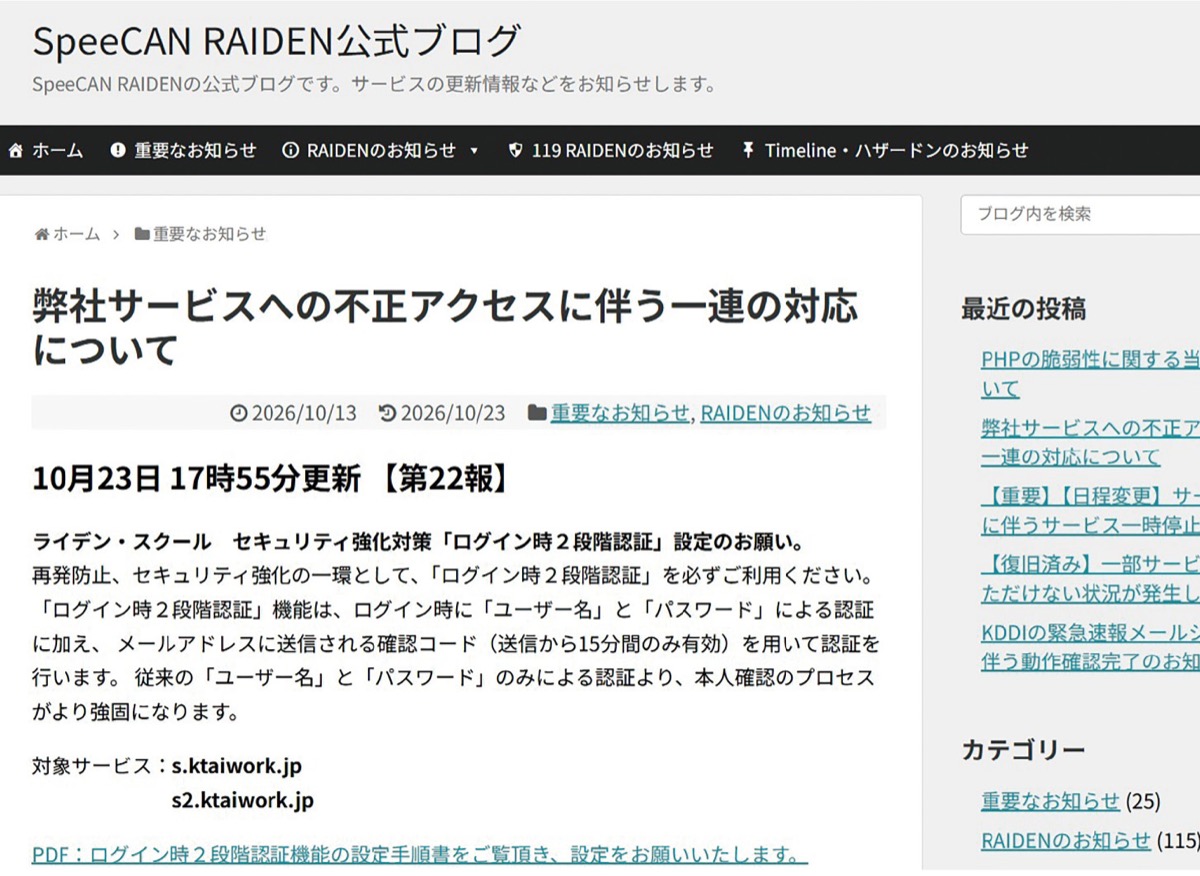Viewport: 1200px width, 876px height.
Task: Open recent post 【復旧済み】一部サービ
Action: tap(1090, 579)
